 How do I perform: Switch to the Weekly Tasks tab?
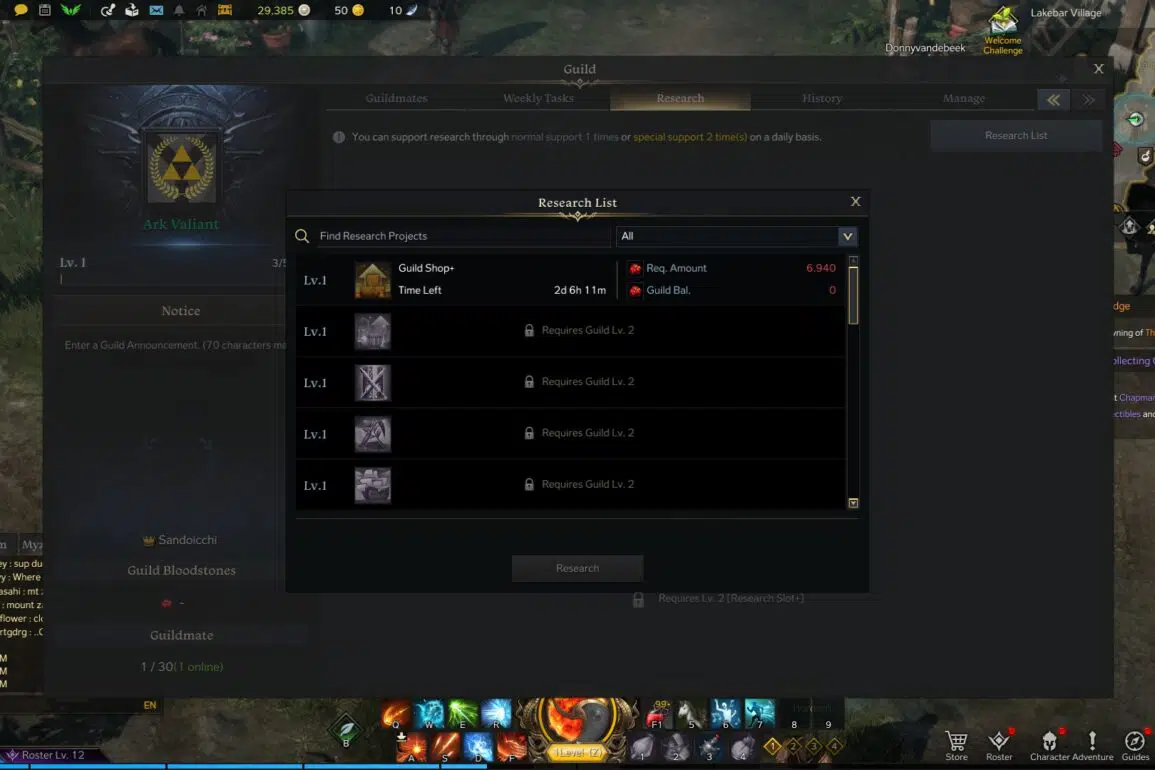[538, 98]
